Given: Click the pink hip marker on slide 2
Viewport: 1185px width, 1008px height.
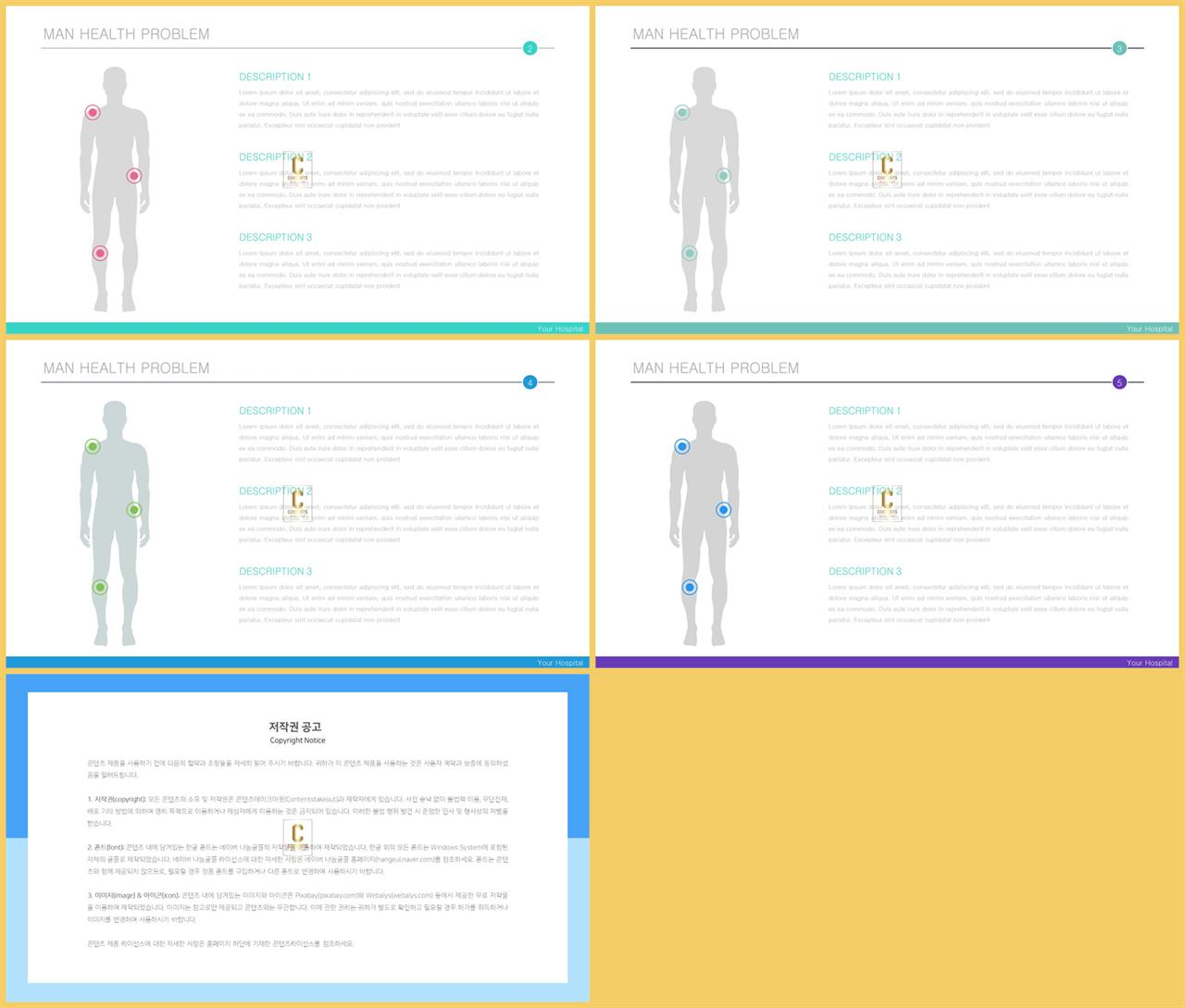Looking at the screenshot, I should click(134, 176).
